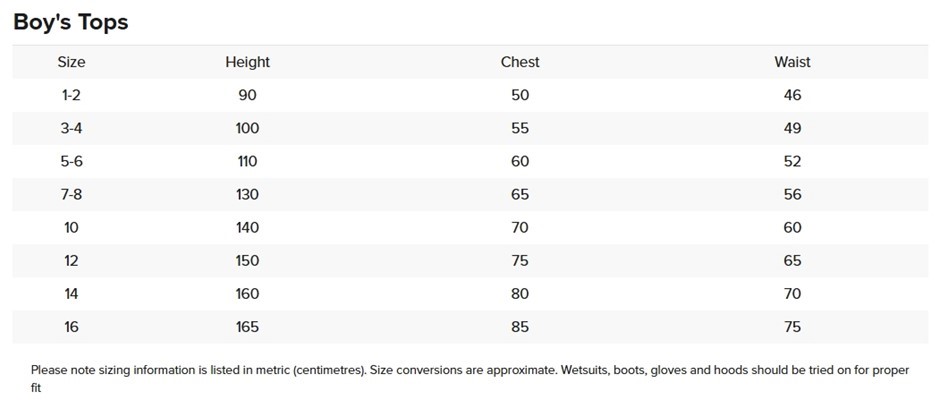Click the metric sizing note text
Screen dimensions: 940x408
(x=469, y=370)
